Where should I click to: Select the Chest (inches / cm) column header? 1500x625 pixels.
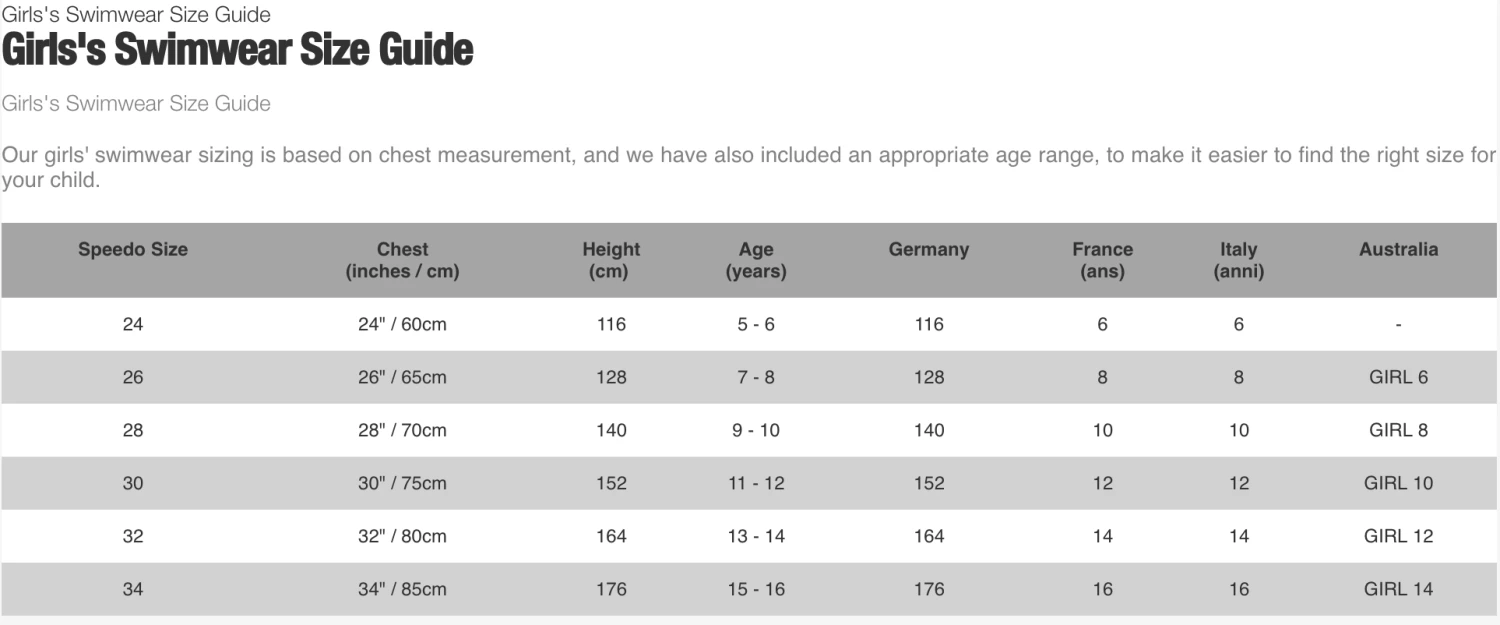pos(402,260)
